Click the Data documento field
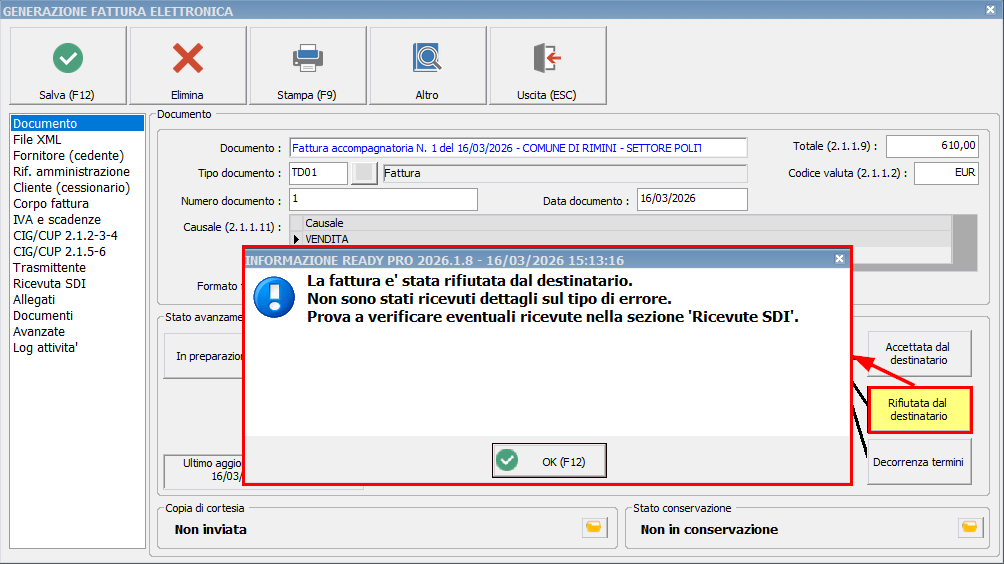The height and width of the screenshot is (564, 1004). tap(691, 200)
